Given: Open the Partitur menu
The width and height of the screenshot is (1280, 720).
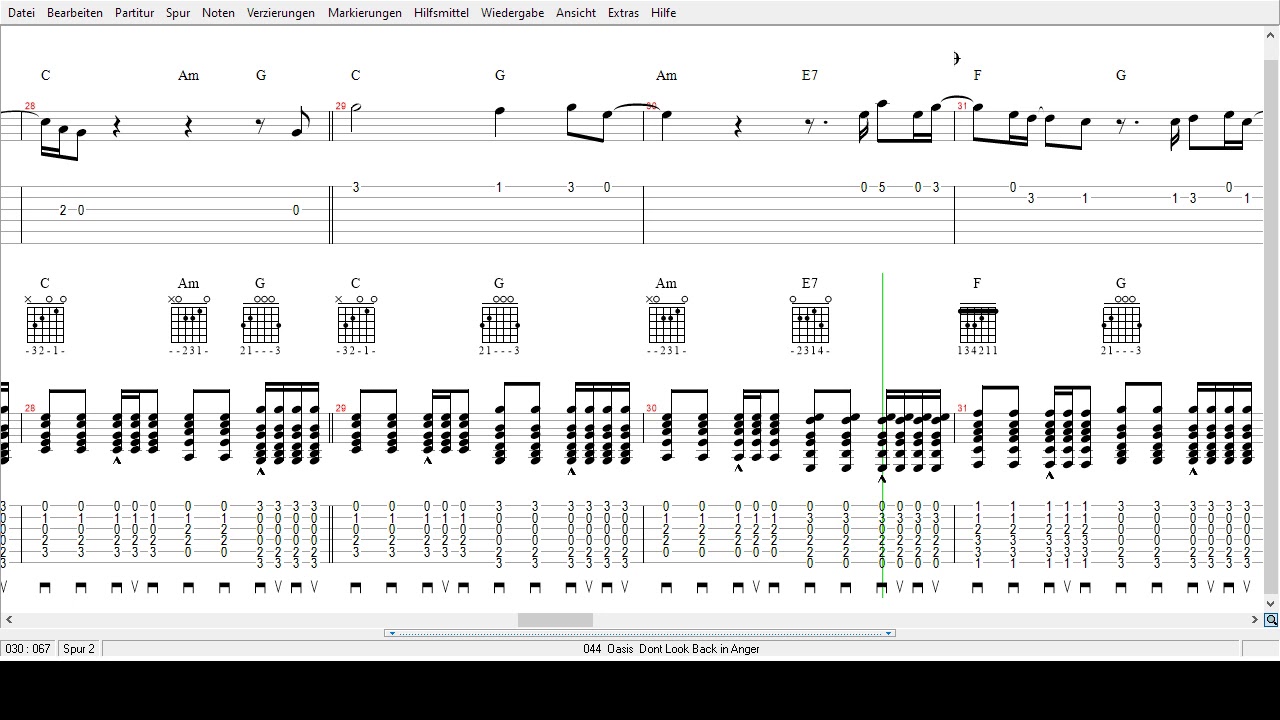Looking at the screenshot, I should (134, 13).
